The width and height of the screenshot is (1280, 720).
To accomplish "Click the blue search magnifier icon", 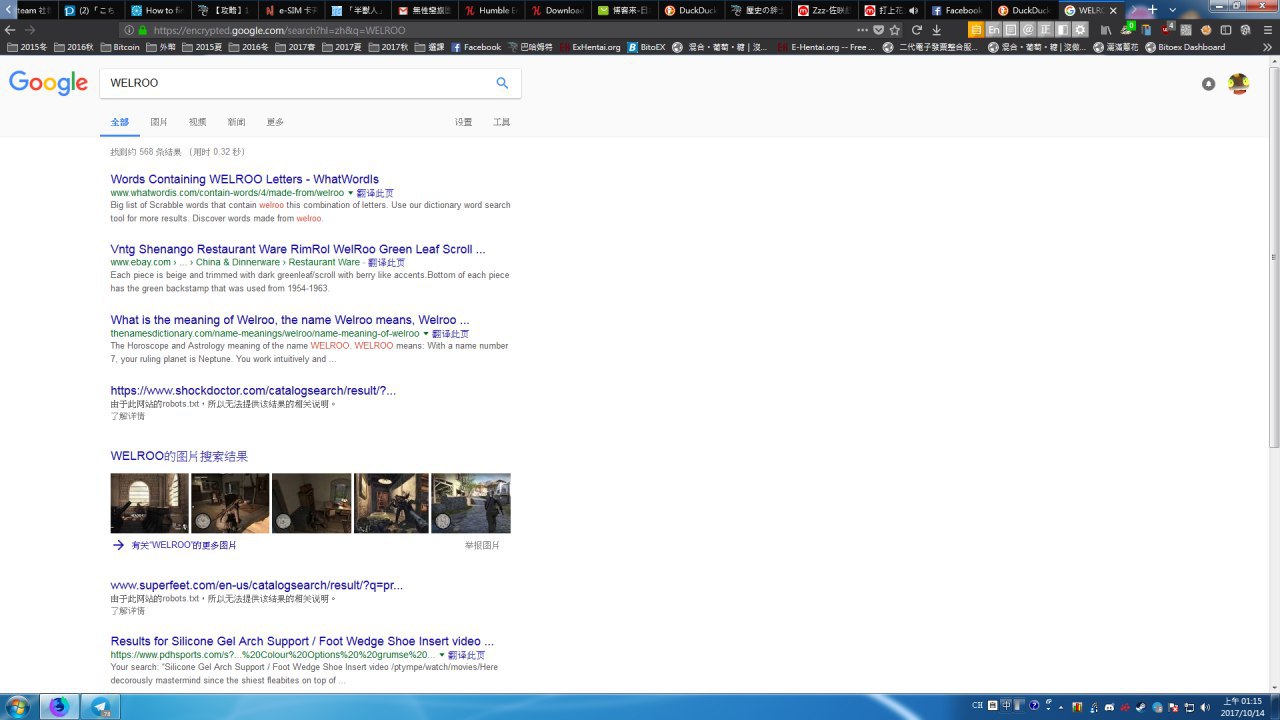I will pyautogui.click(x=502, y=83).
